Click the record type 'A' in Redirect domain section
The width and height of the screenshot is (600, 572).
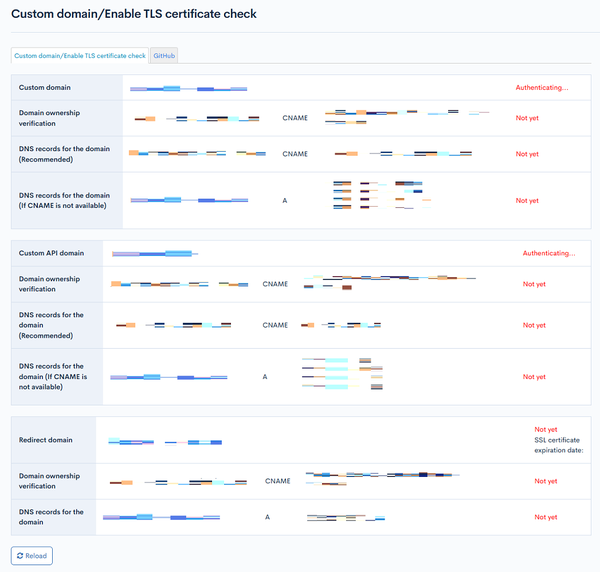click(267, 517)
